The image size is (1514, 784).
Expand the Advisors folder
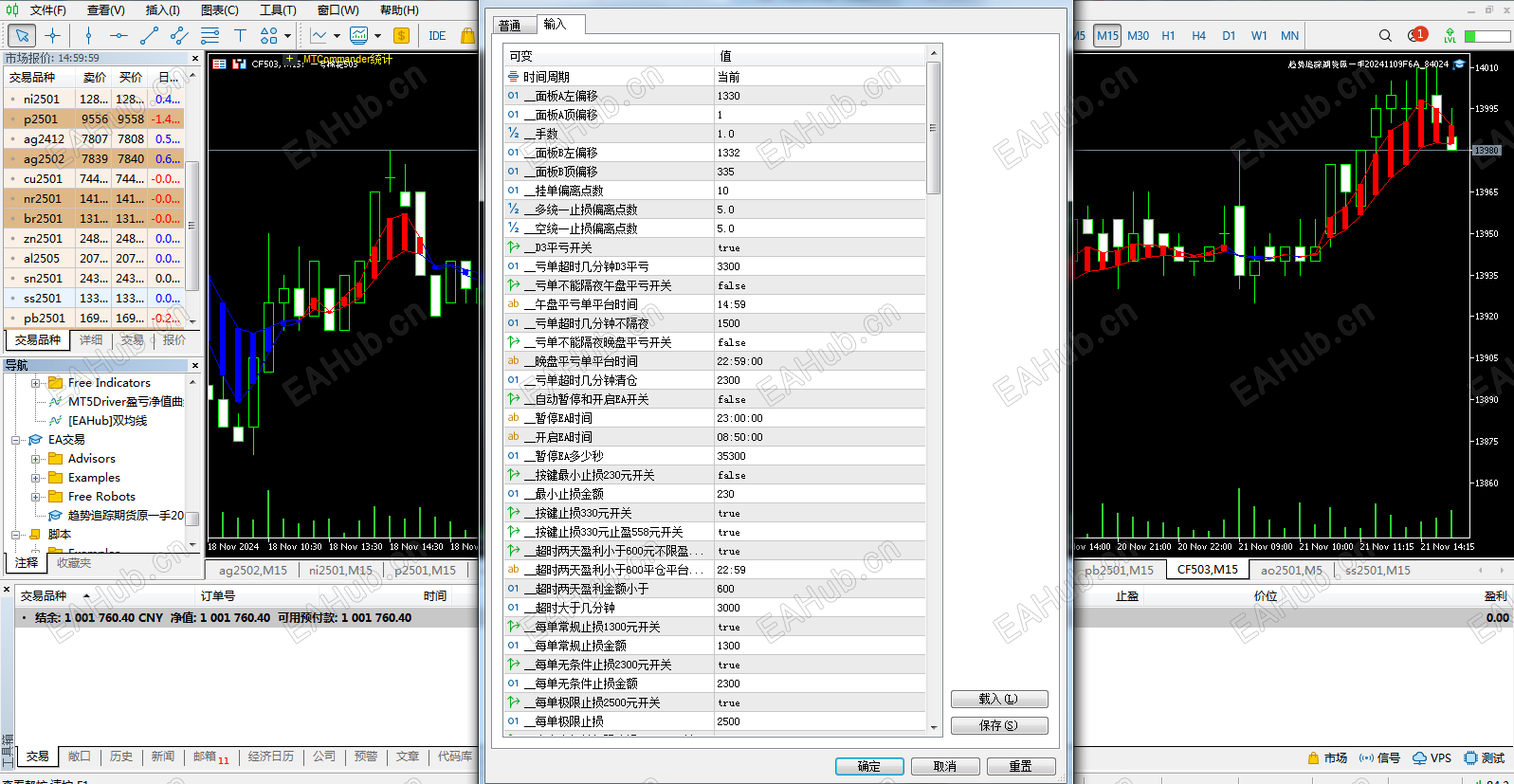[36, 459]
